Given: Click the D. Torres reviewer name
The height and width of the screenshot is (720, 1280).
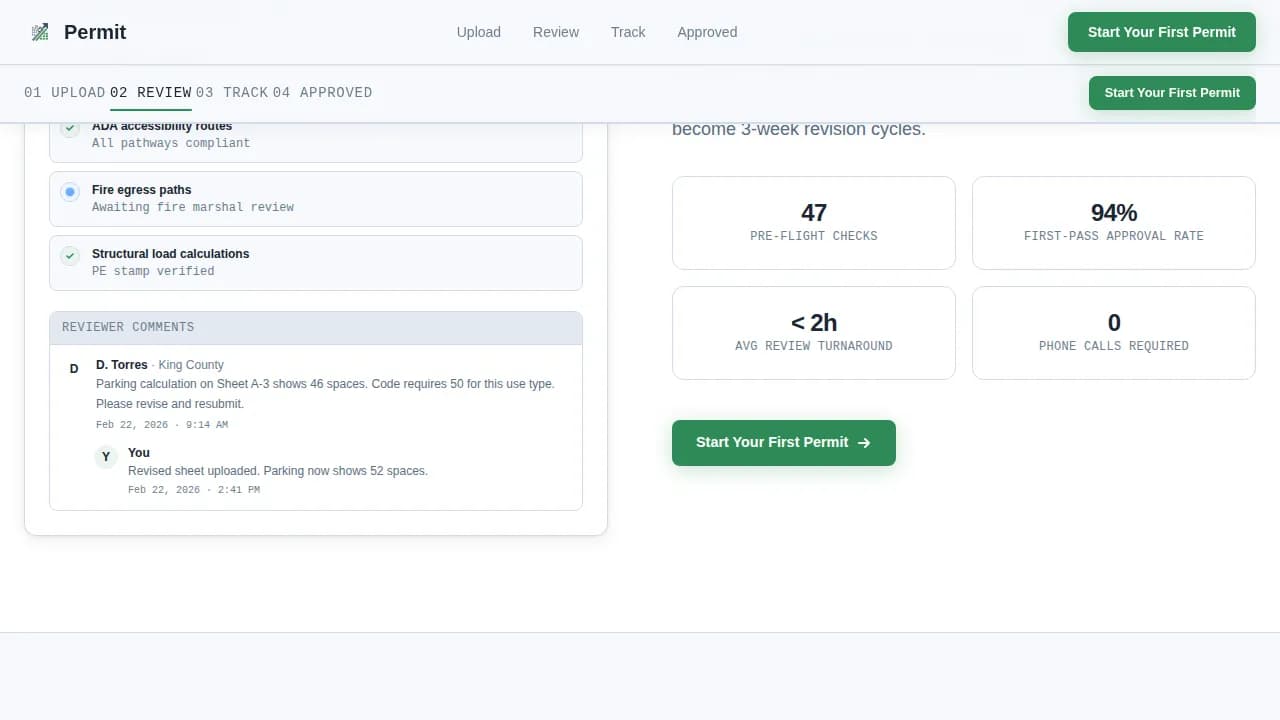Looking at the screenshot, I should click(x=121, y=365).
